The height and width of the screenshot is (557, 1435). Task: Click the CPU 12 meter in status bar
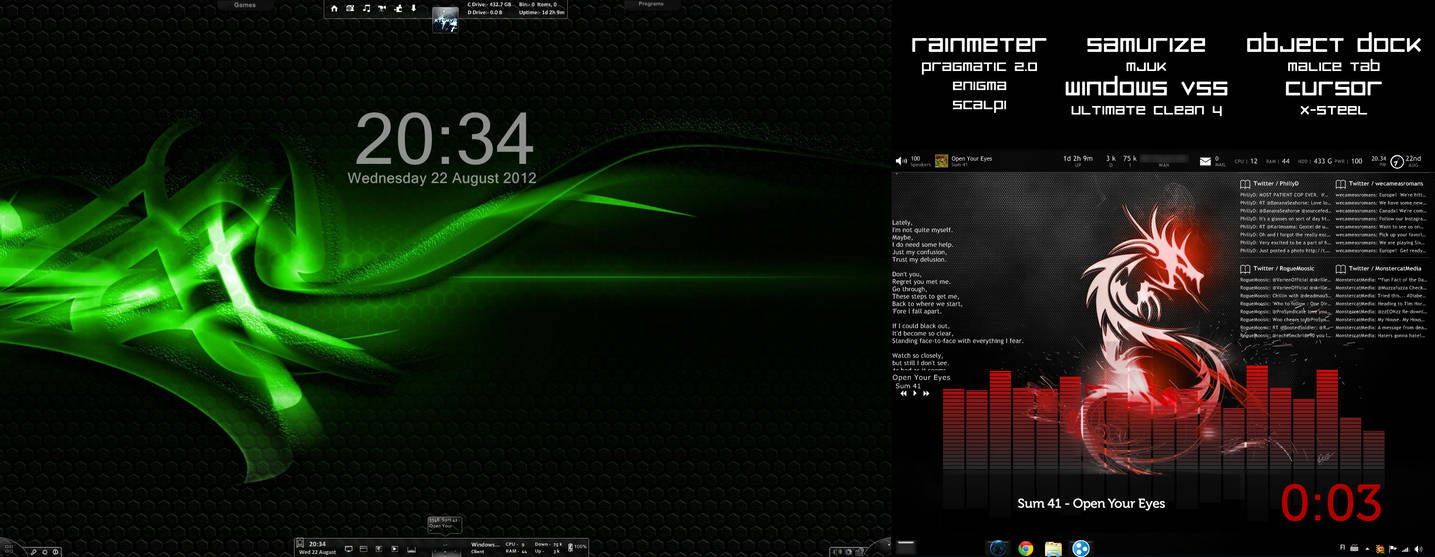click(1247, 161)
